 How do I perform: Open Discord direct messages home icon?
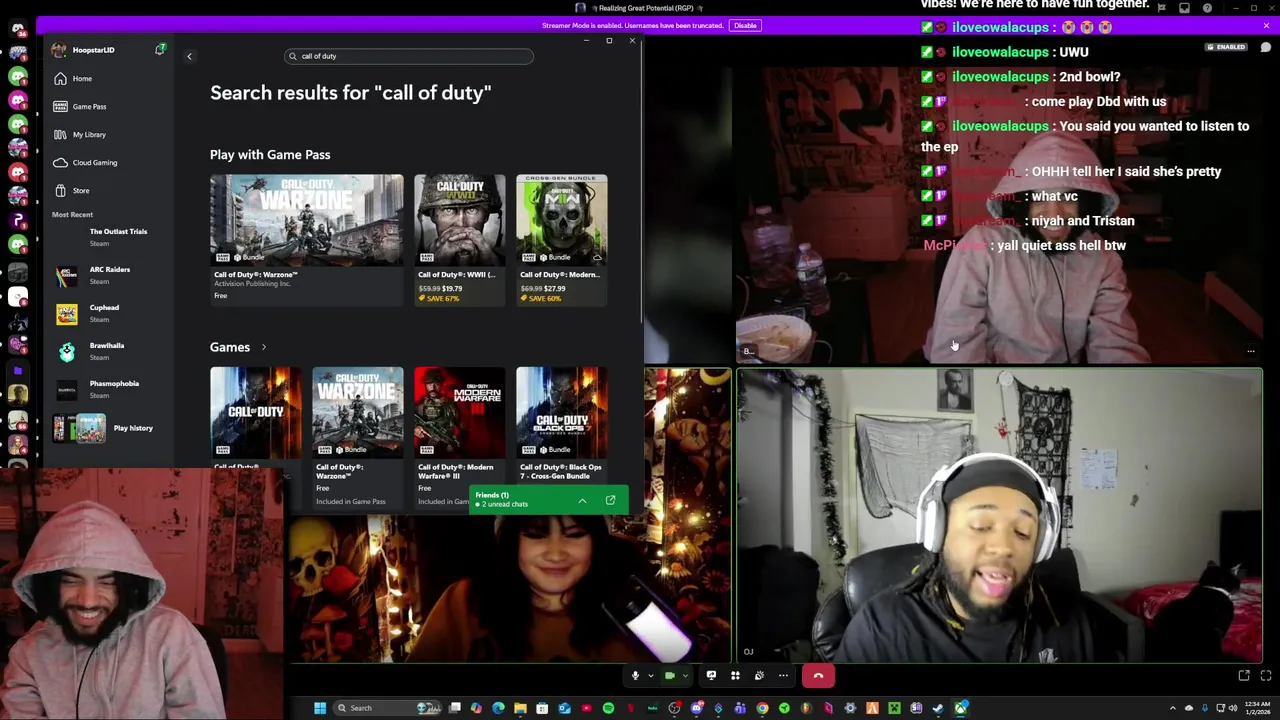pos(18,28)
